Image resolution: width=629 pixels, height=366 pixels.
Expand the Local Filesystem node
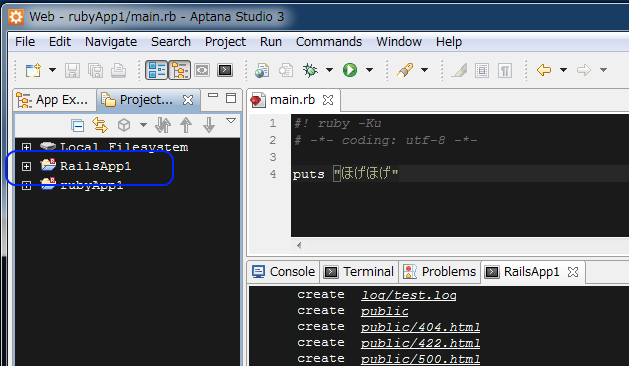point(26,147)
